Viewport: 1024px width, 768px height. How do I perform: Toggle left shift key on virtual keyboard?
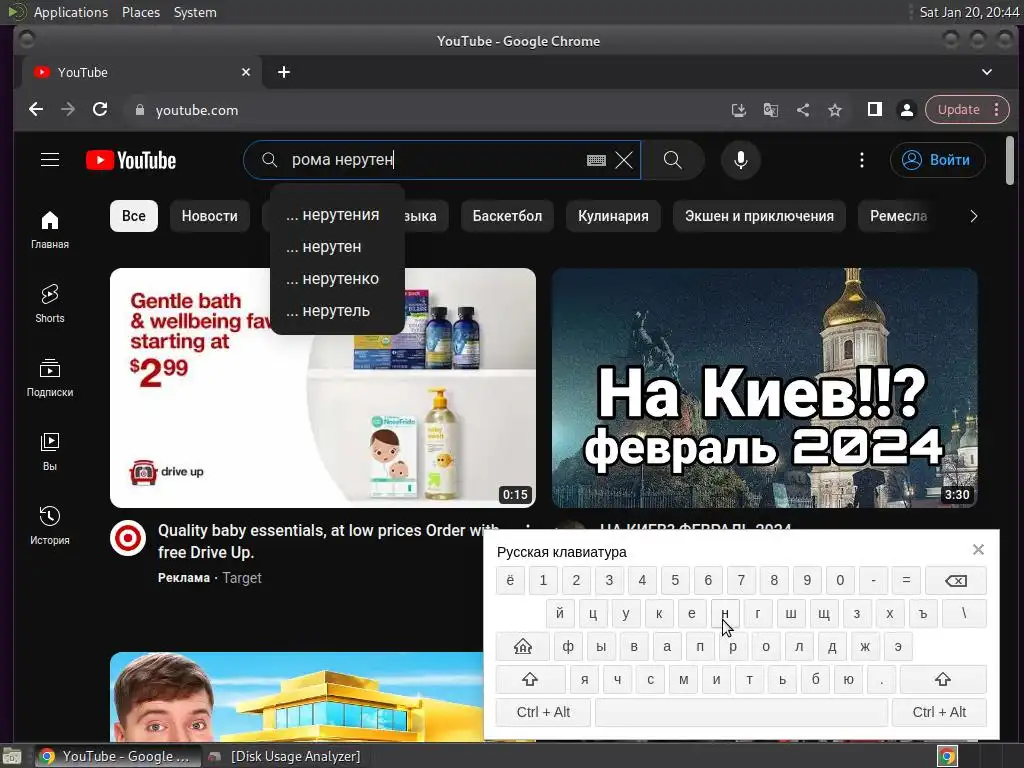(530, 680)
